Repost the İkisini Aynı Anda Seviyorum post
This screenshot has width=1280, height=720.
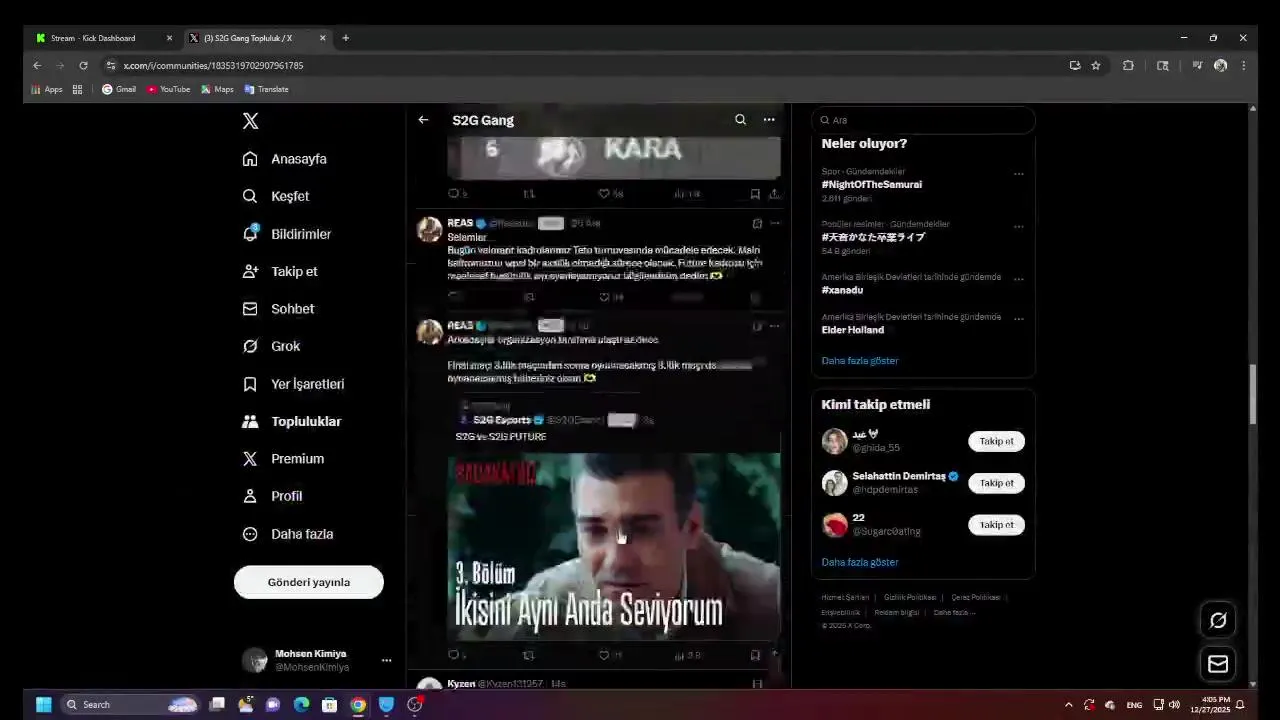click(529, 656)
